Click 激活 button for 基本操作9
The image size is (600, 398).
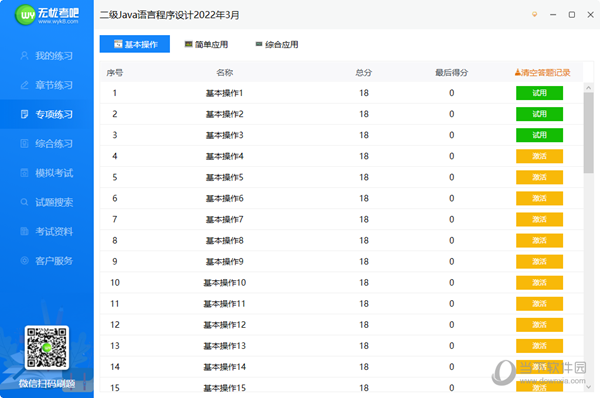(539, 261)
